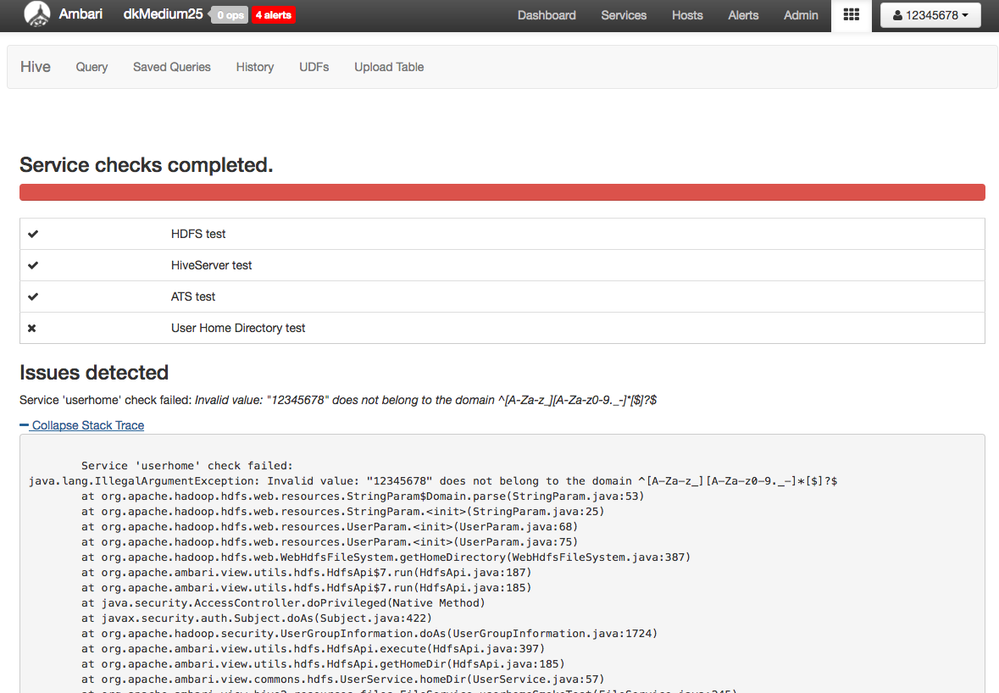Click the Issues detected heading

pos(94,372)
